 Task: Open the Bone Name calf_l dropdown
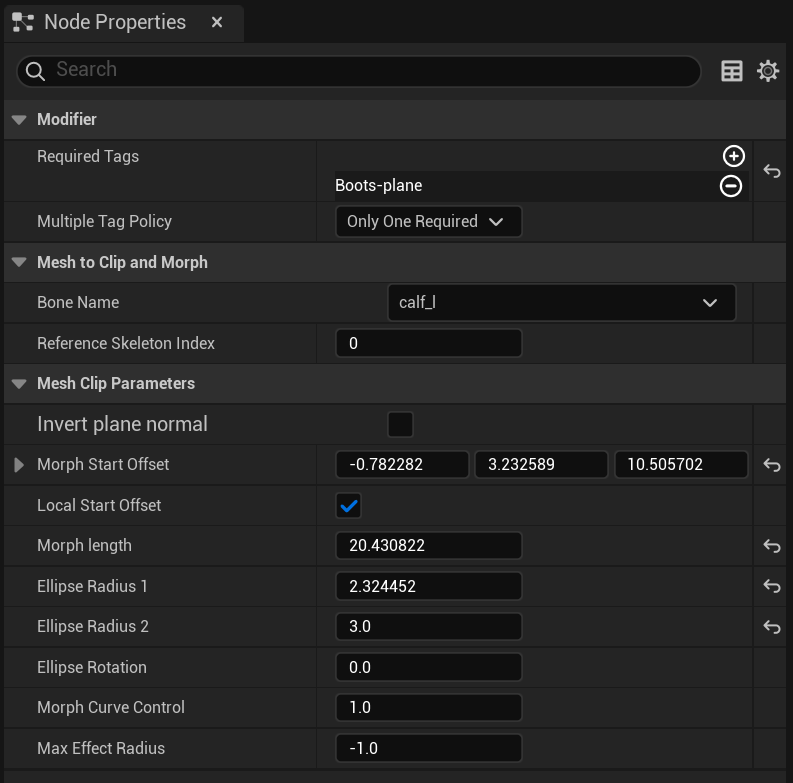[x=561, y=302]
